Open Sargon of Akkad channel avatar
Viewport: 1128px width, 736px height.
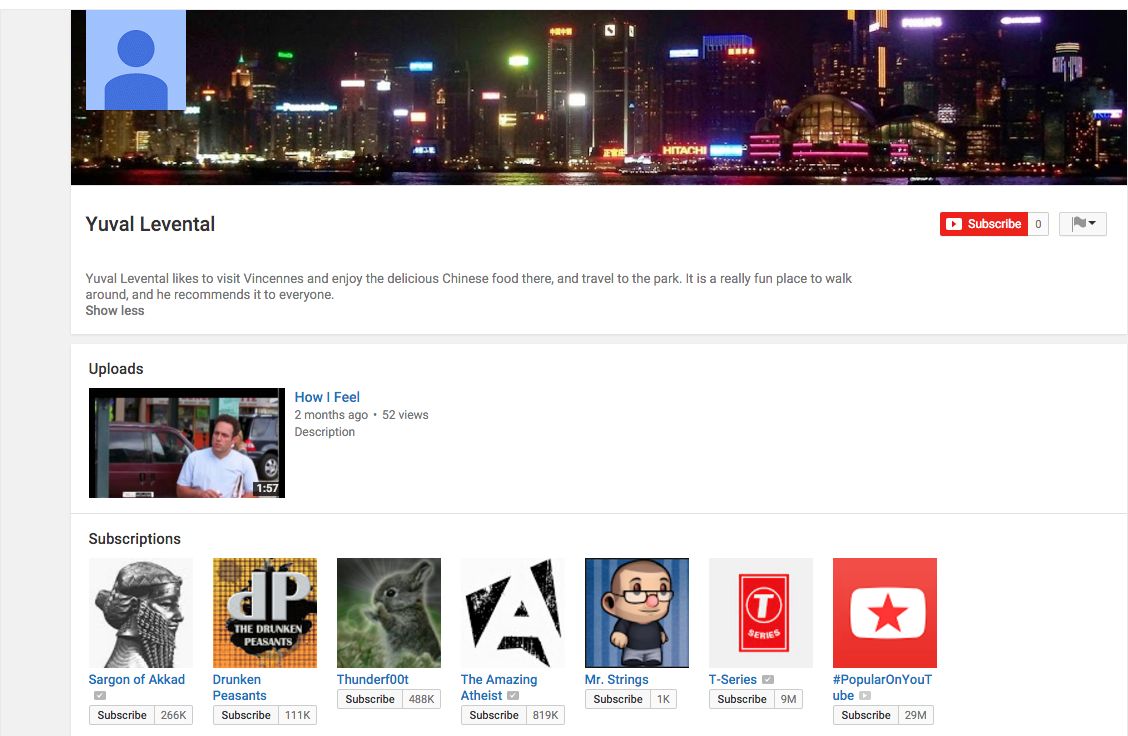pyautogui.click(x=141, y=613)
